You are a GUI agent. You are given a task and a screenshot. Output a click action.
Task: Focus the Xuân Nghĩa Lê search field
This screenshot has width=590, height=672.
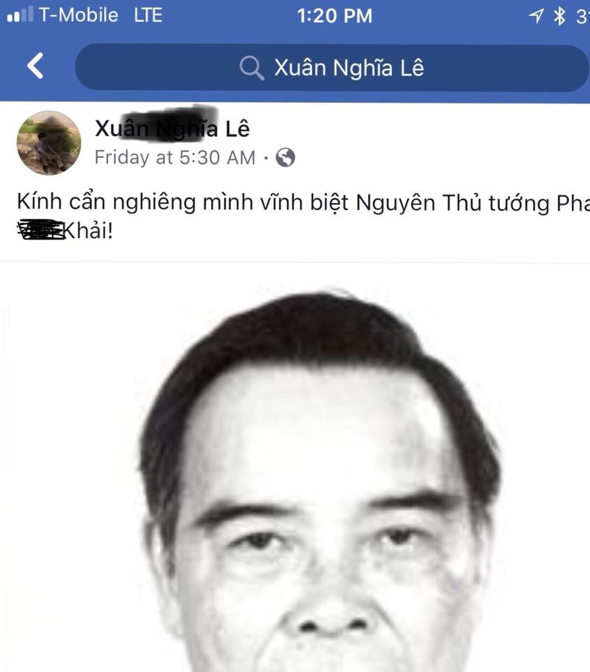332,67
